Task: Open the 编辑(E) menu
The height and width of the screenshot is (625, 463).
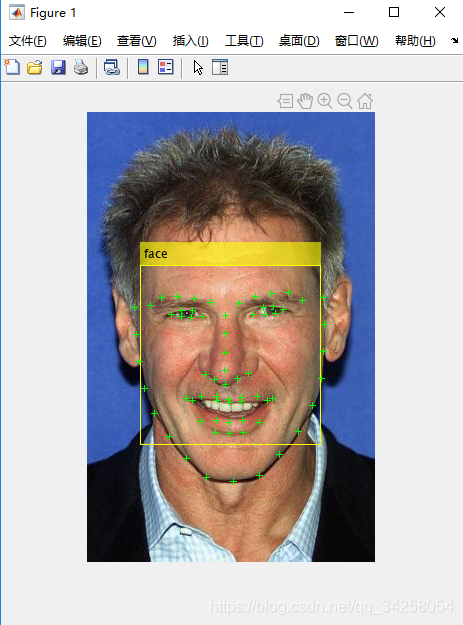Action: [82, 41]
